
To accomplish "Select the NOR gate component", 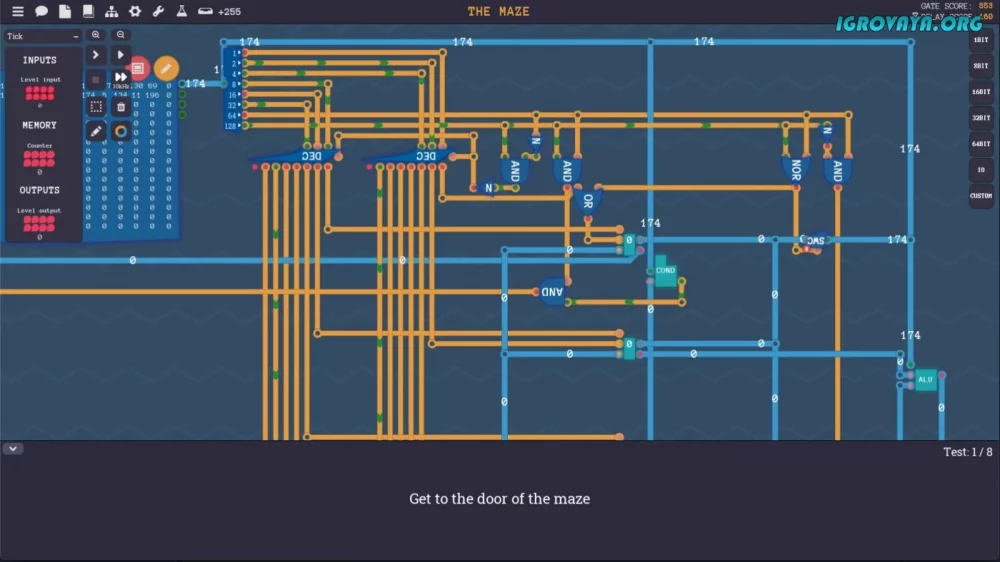I will (x=796, y=170).
